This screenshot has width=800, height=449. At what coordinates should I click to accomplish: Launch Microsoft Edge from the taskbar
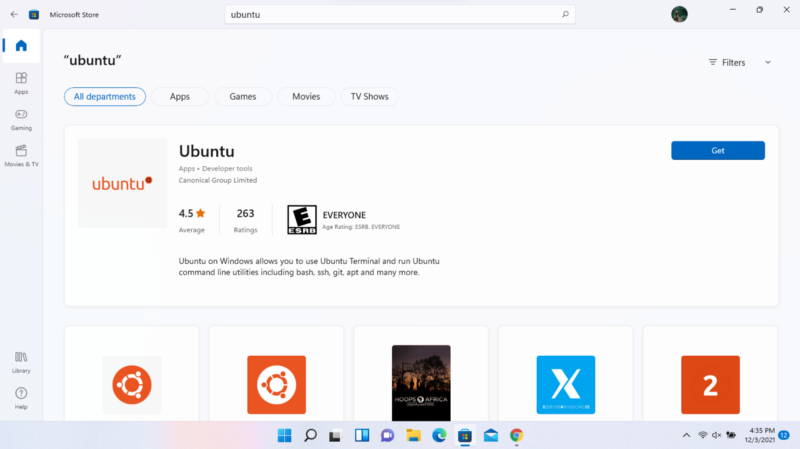[x=439, y=435]
